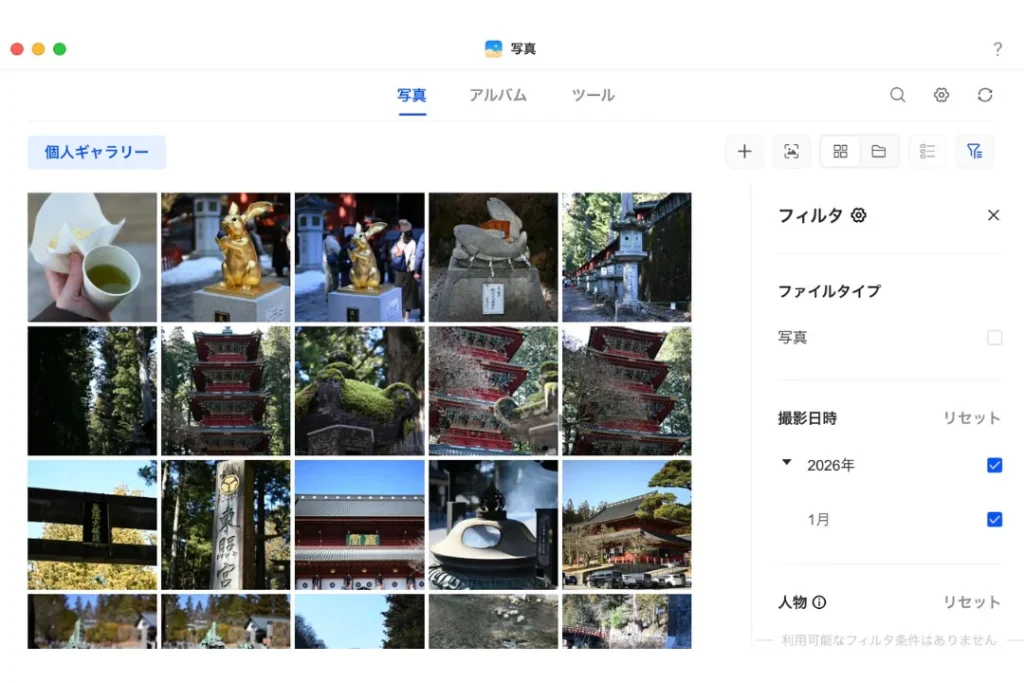Toggle the list selection view icon

click(927, 151)
